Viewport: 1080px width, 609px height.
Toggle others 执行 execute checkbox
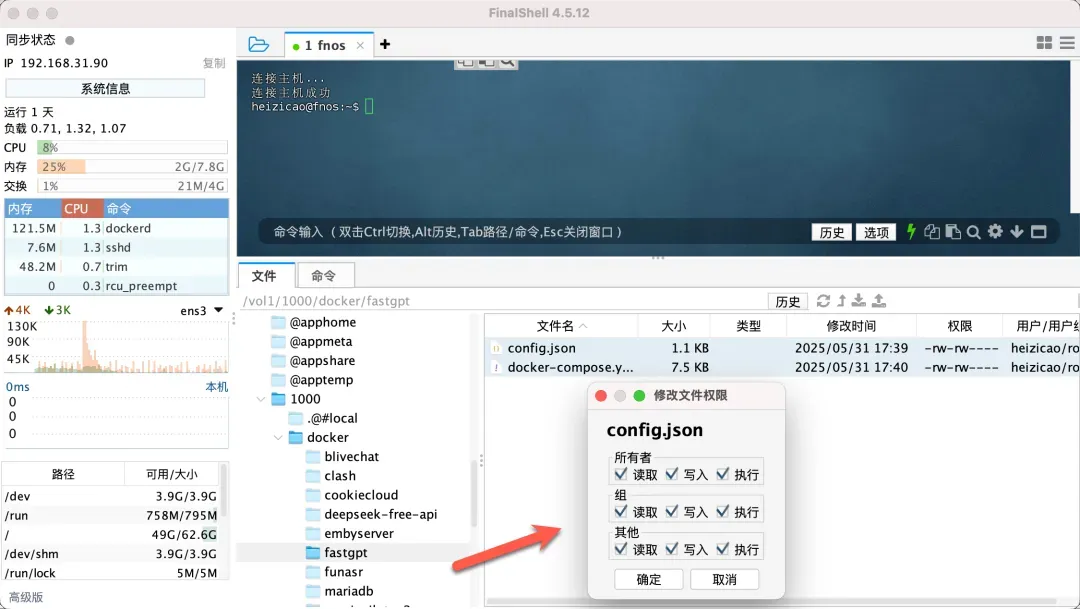point(723,548)
